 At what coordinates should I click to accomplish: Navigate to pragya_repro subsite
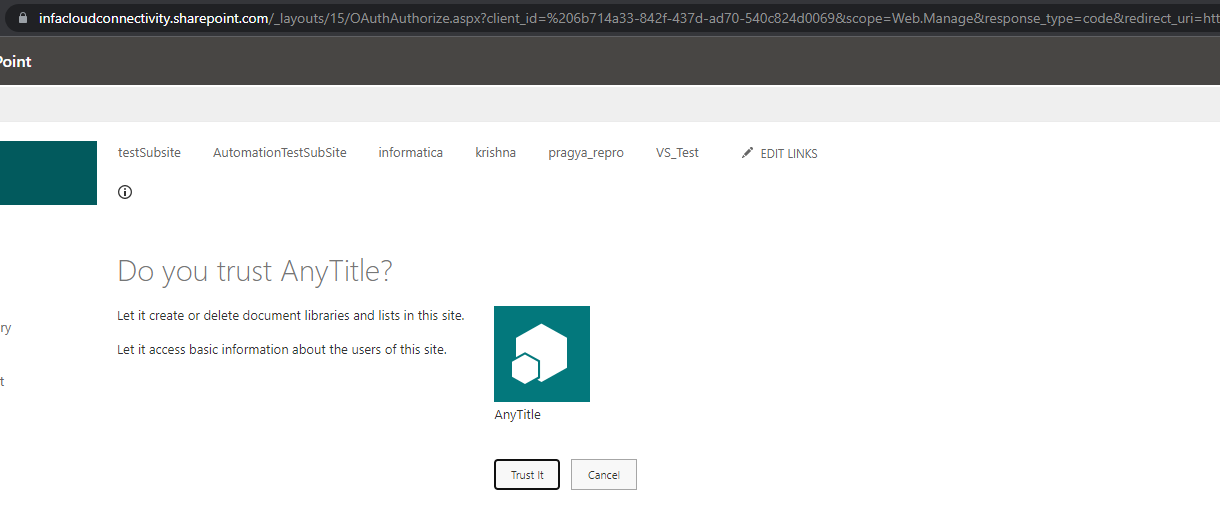click(586, 153)
